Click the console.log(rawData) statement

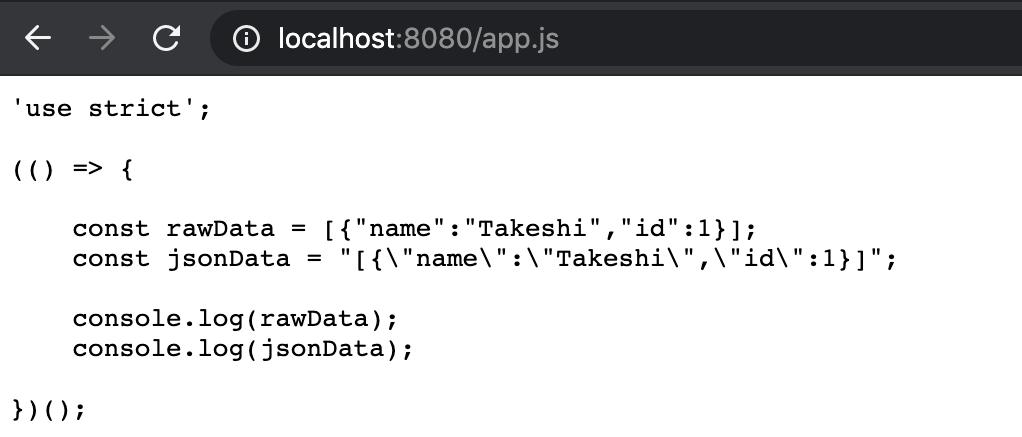235,319
